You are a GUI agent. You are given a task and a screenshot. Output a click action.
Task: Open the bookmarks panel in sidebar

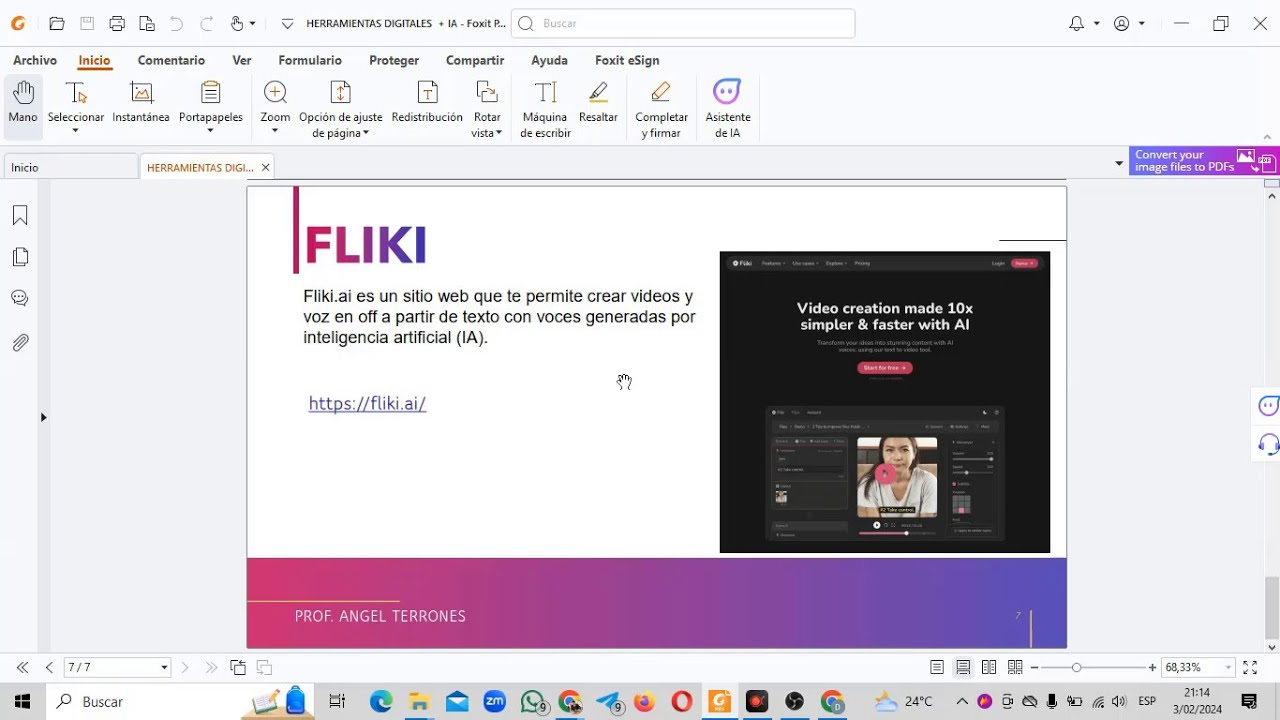tap(20, 216)
